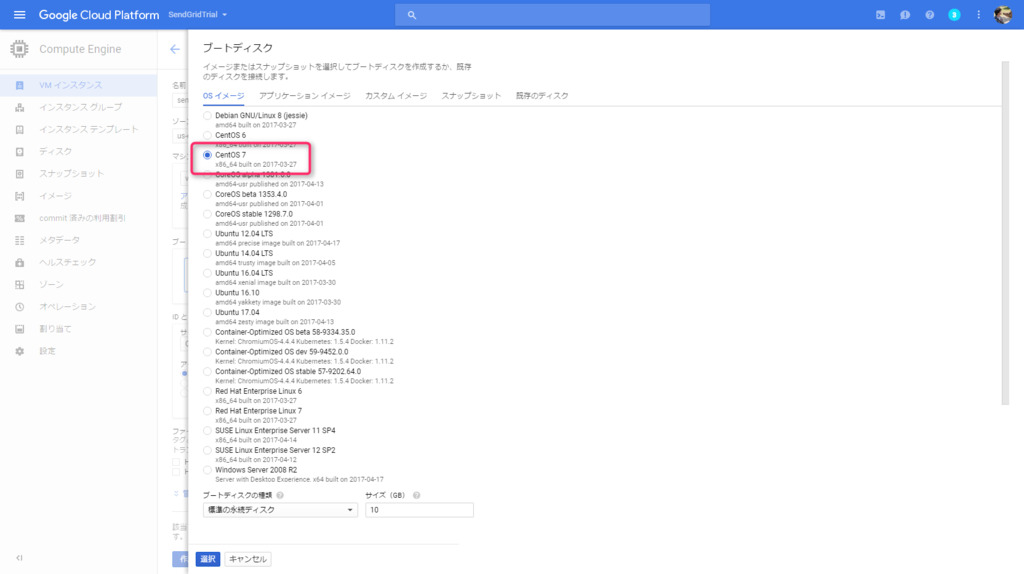
Task: Click the dialog vertical scrollbar
Action: 1005,233
